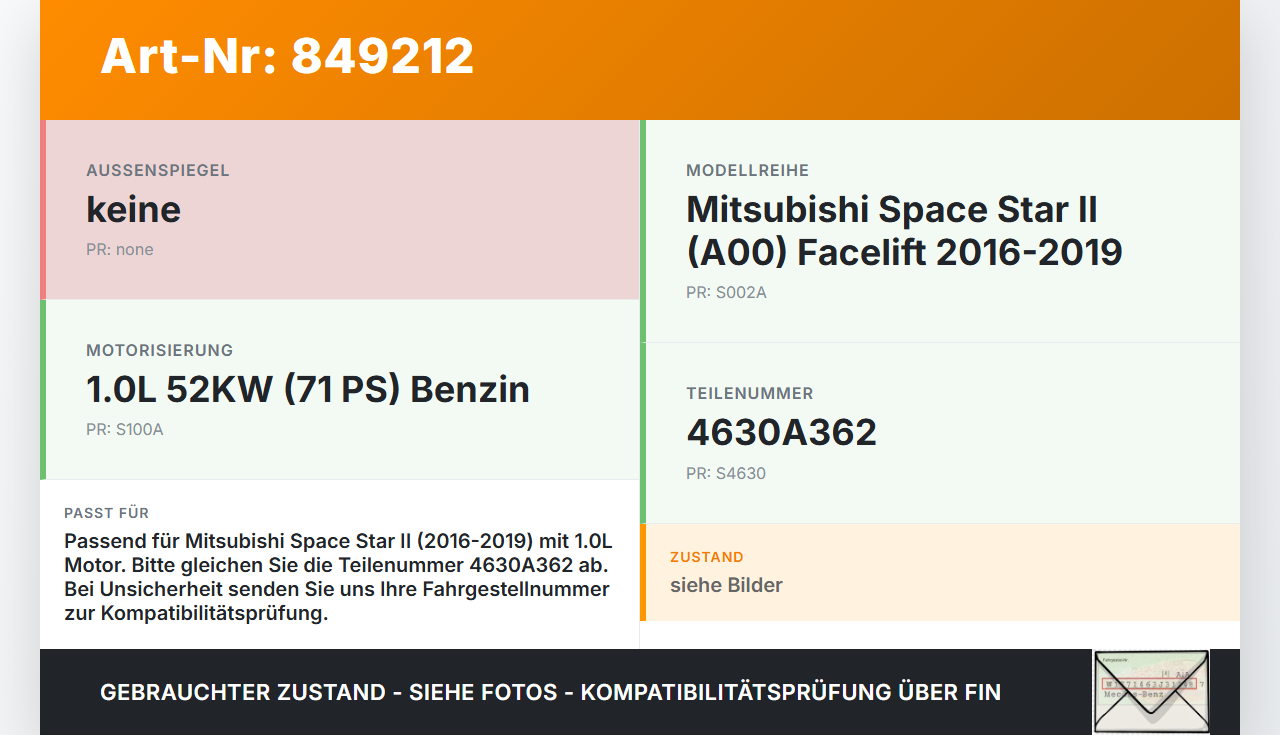Click the 'PASST FÜR' label
The image size is (1280, 736).
click(107, 513)
